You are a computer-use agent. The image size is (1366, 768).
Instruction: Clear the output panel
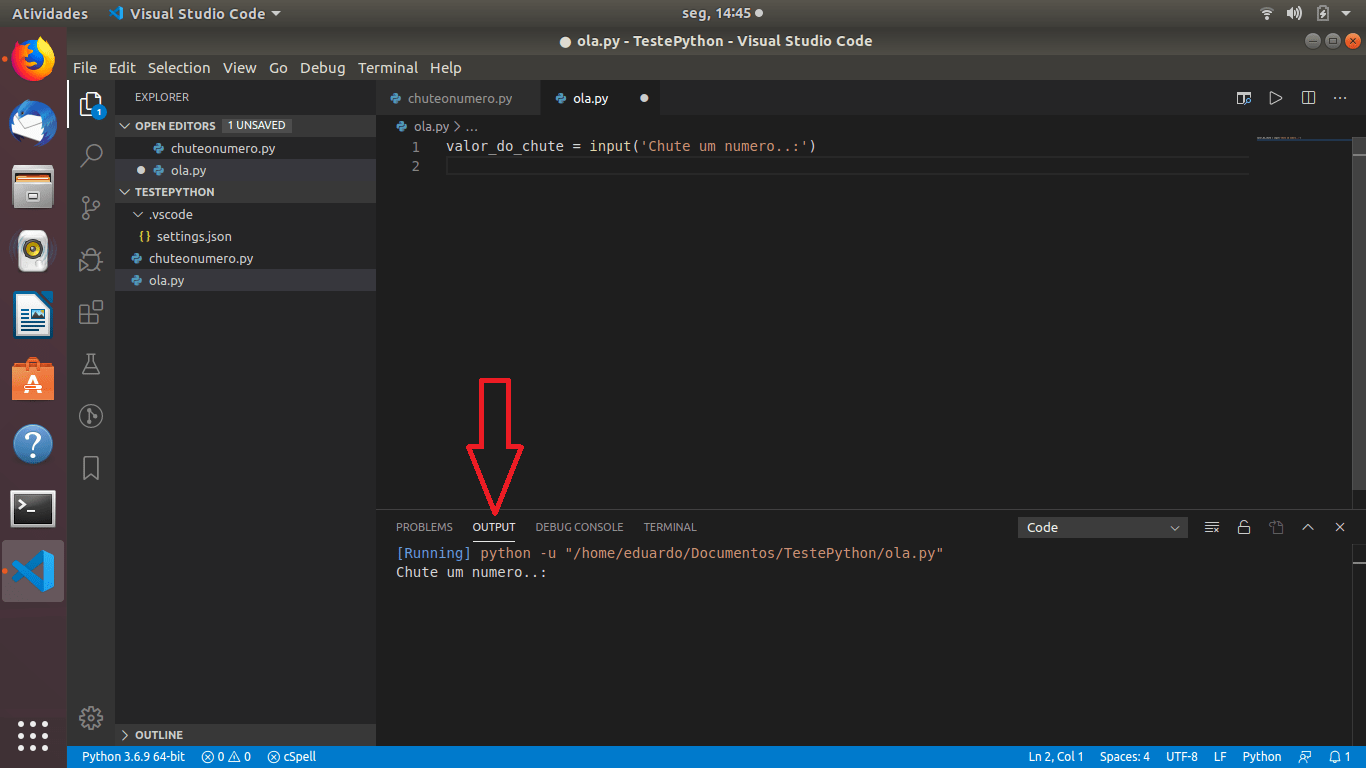tap(1212, 527)
